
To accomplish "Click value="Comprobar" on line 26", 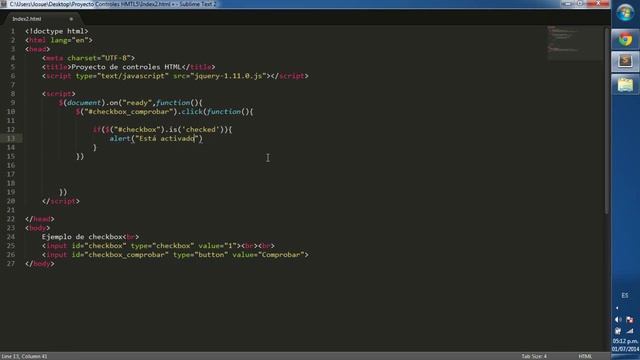I will 268,255.
